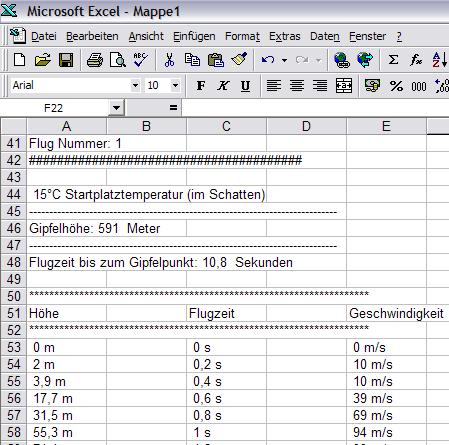
Task: Select the '15°C Startplatztemperatur' cell
Action: tap(66, 194)
